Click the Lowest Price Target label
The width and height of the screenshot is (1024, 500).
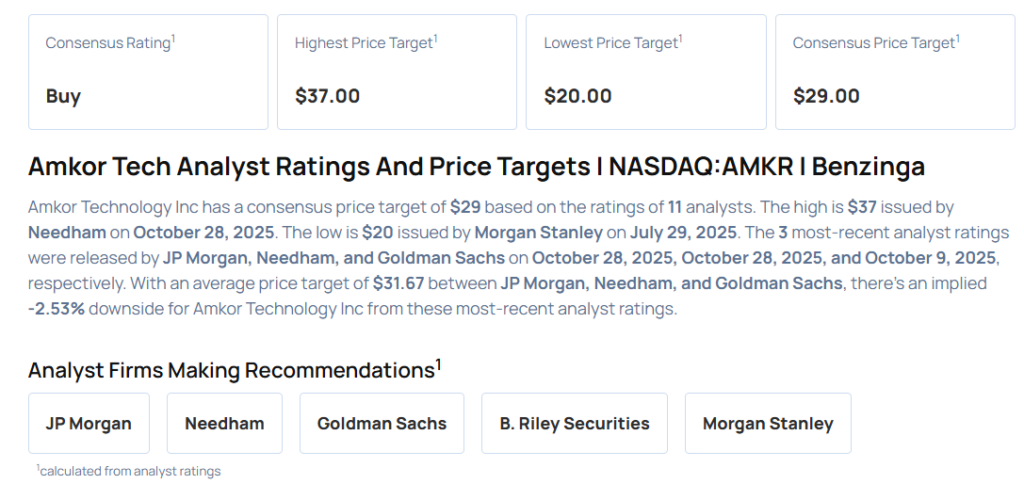click(x=613, y=43)
